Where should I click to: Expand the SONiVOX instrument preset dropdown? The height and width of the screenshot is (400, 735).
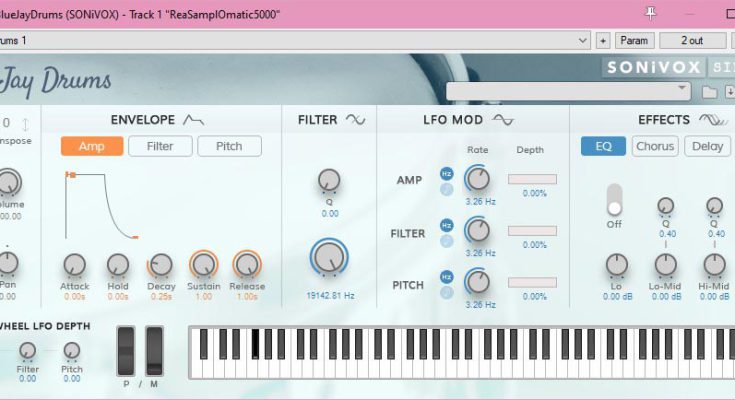coord(683,91)
